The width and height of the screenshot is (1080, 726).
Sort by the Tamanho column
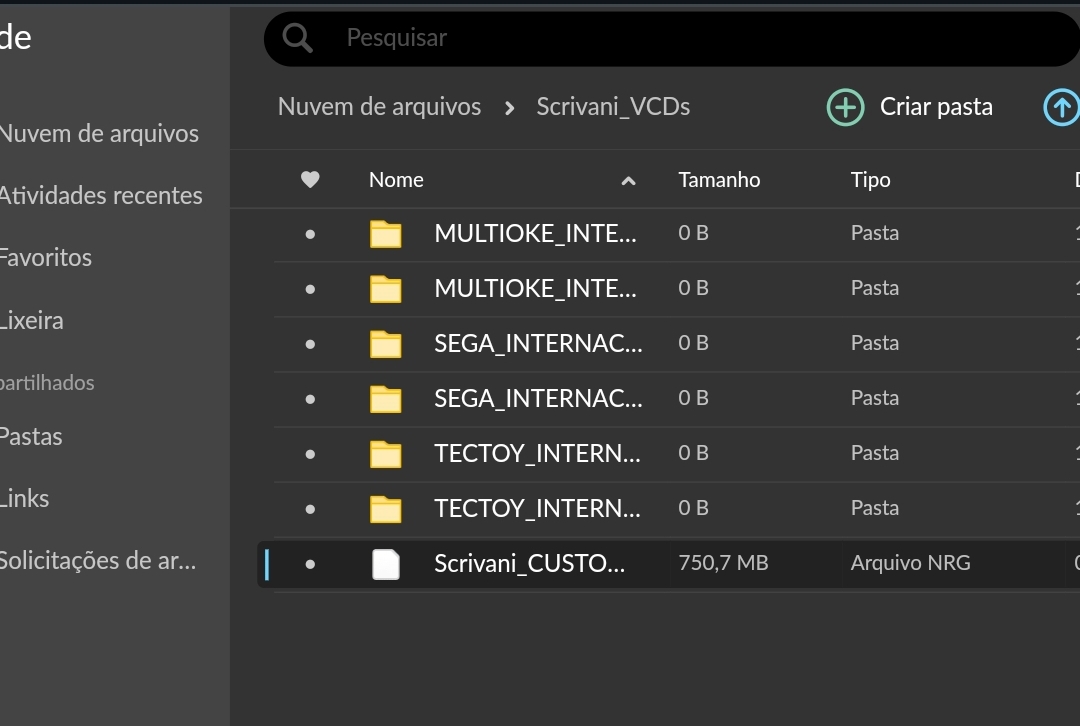tap(719, 180)
